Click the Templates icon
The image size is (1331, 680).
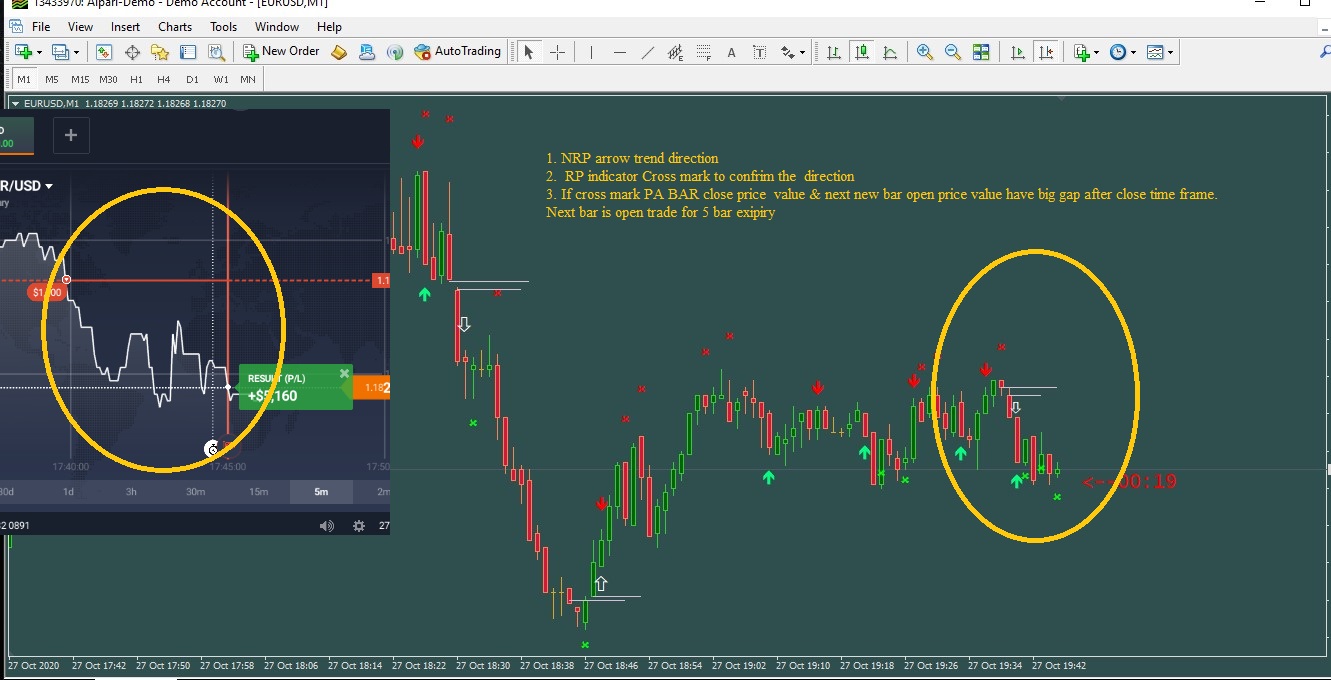1156,52
